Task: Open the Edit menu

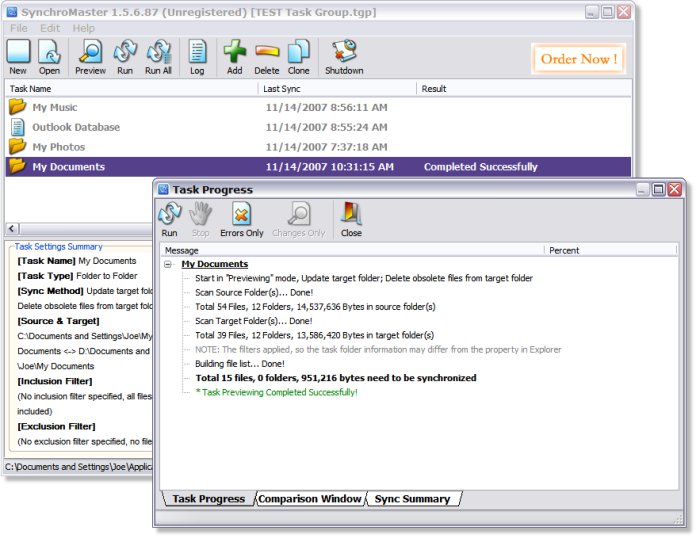Action: (50, 28)
